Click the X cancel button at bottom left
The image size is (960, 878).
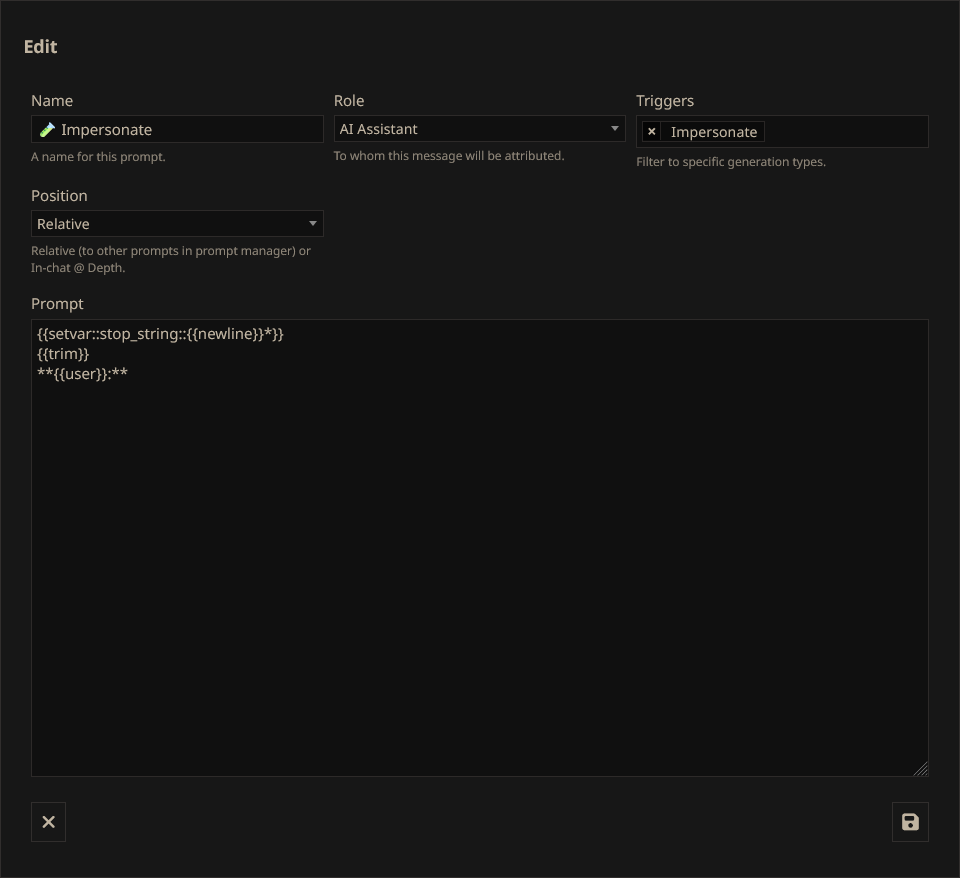[48, 822]
